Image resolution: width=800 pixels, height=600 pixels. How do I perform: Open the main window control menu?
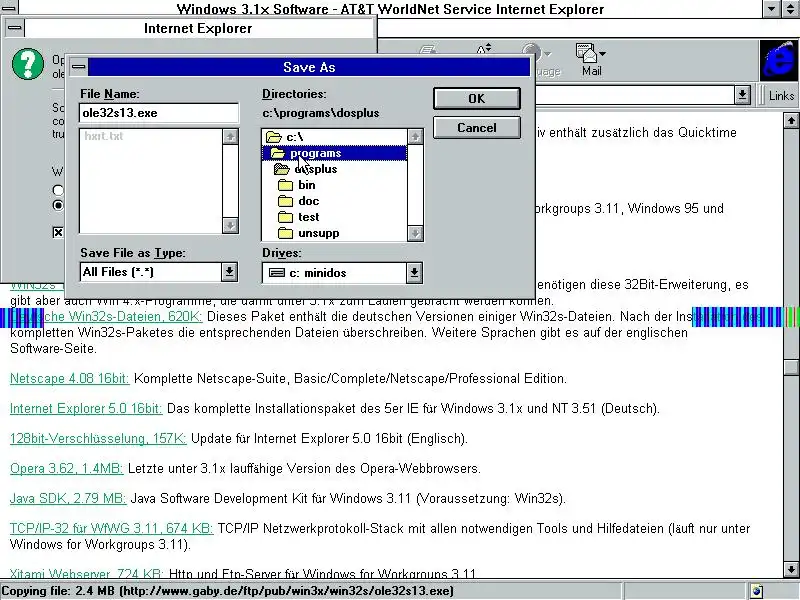(9, 7)
